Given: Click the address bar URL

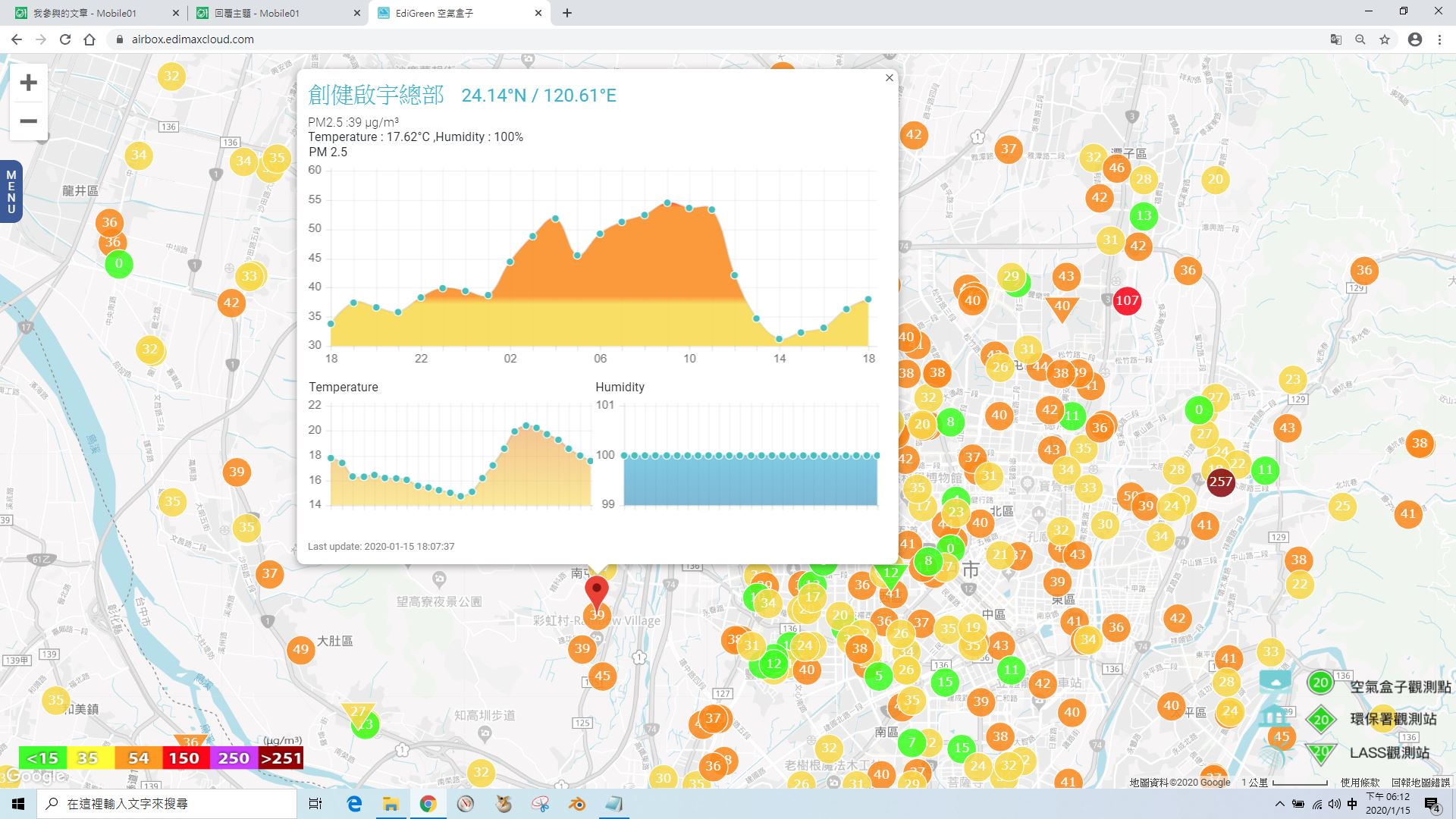Looking at the screenshot, I should click(193, 39).
